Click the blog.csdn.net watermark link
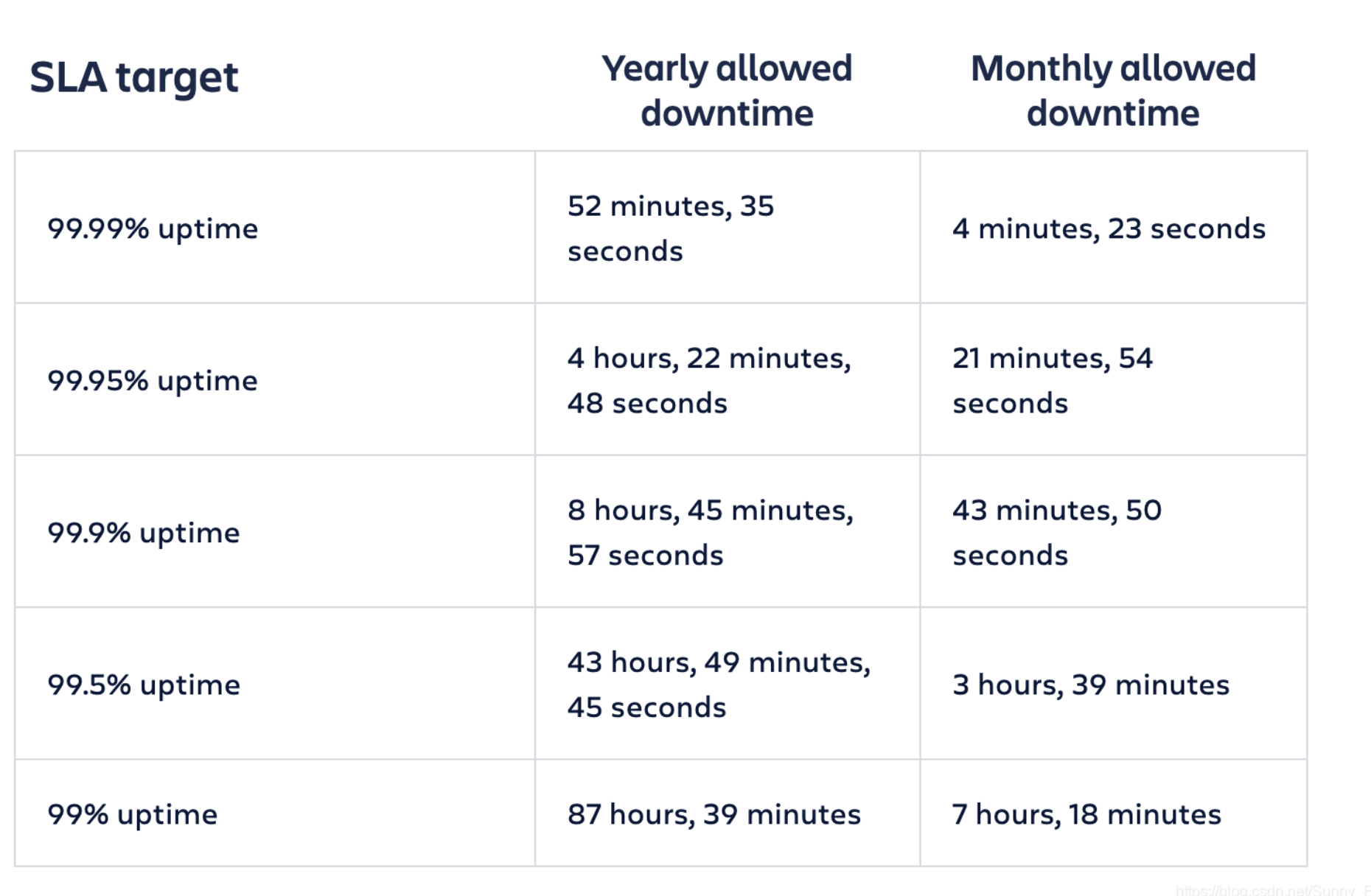This screenshot has height=896, width=1371. pyautogui.click(x=1272, y=889)
